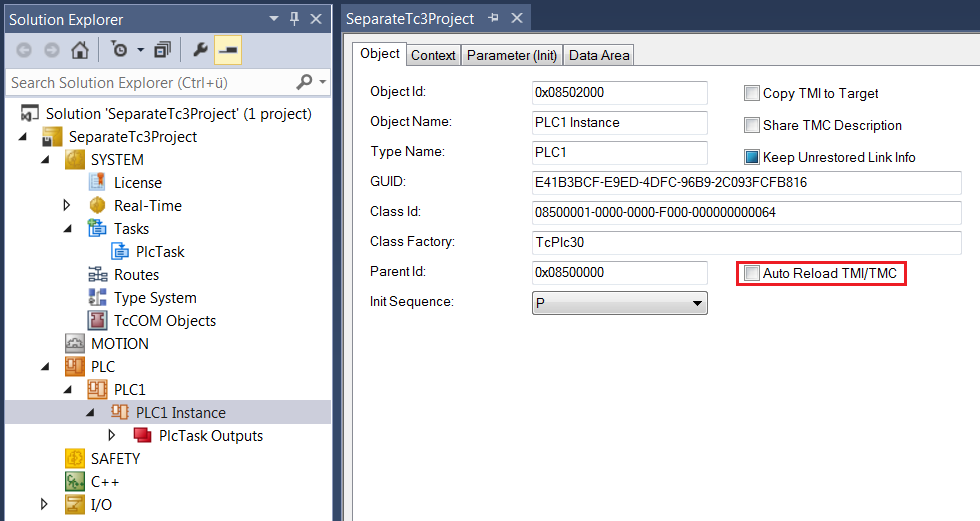
Task: Click the Routes item icon
Action: [x=98, y=275]
